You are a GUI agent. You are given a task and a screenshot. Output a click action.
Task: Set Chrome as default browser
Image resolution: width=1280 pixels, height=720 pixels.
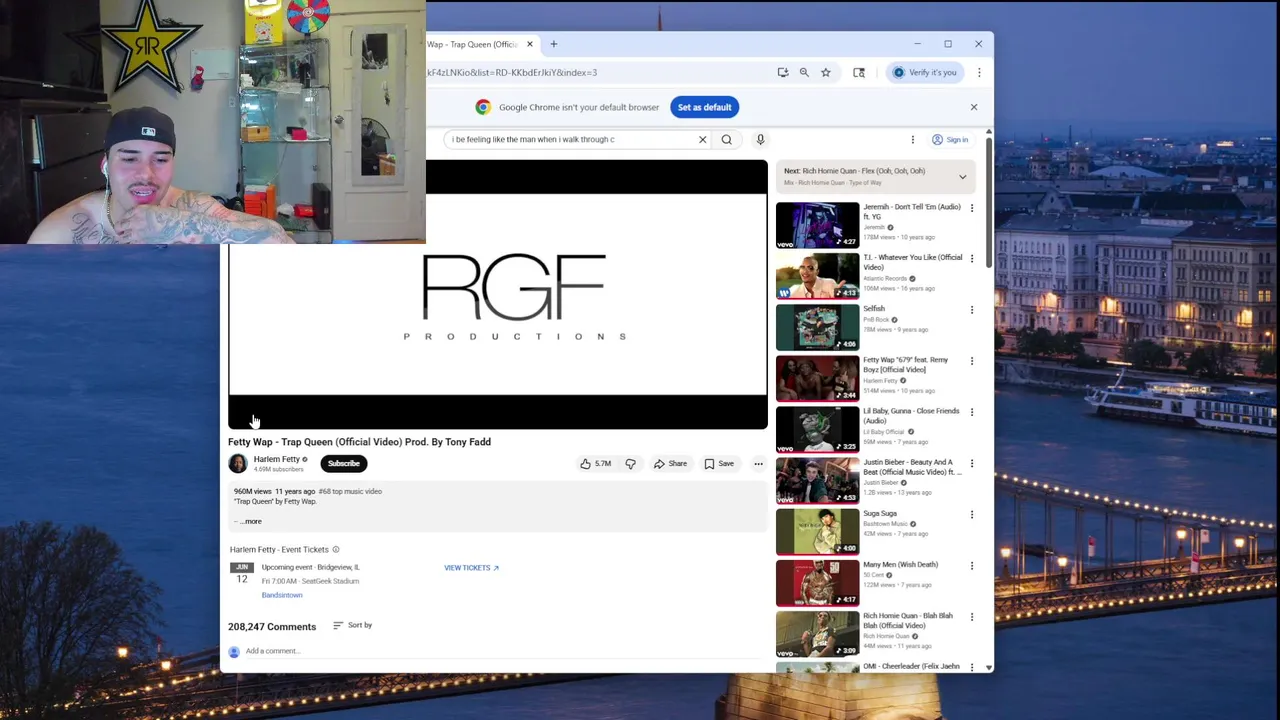coord(705,107)
